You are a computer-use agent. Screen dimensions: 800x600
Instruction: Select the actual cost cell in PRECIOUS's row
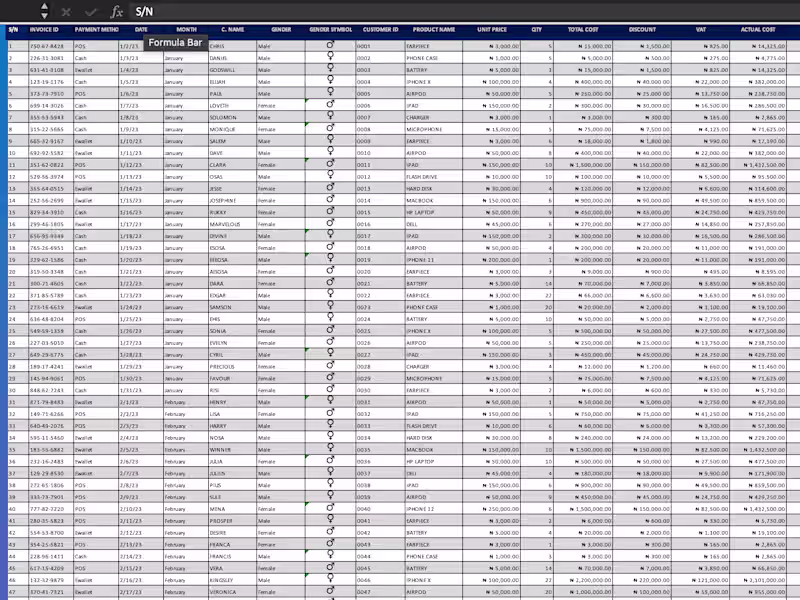pyautogui.click(x=758, y=366)
